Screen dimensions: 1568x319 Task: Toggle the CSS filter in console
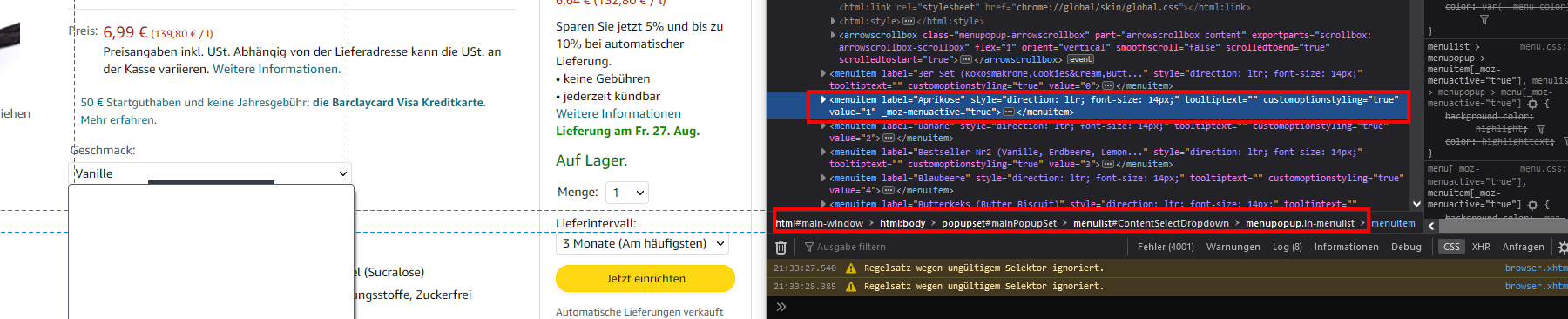[1451, 248]
